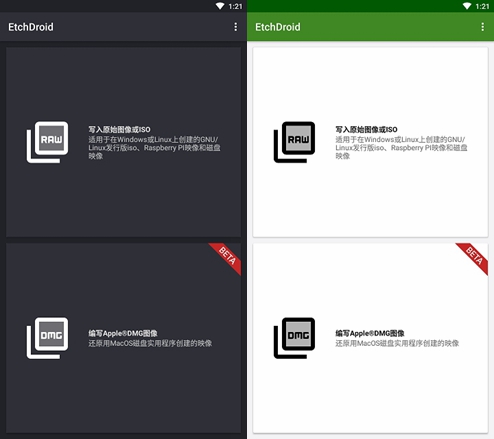Select '写入原始图像或ISO' title in light theme
The image size is (494, 439).
pyautogui.click(x=366, y=129)
